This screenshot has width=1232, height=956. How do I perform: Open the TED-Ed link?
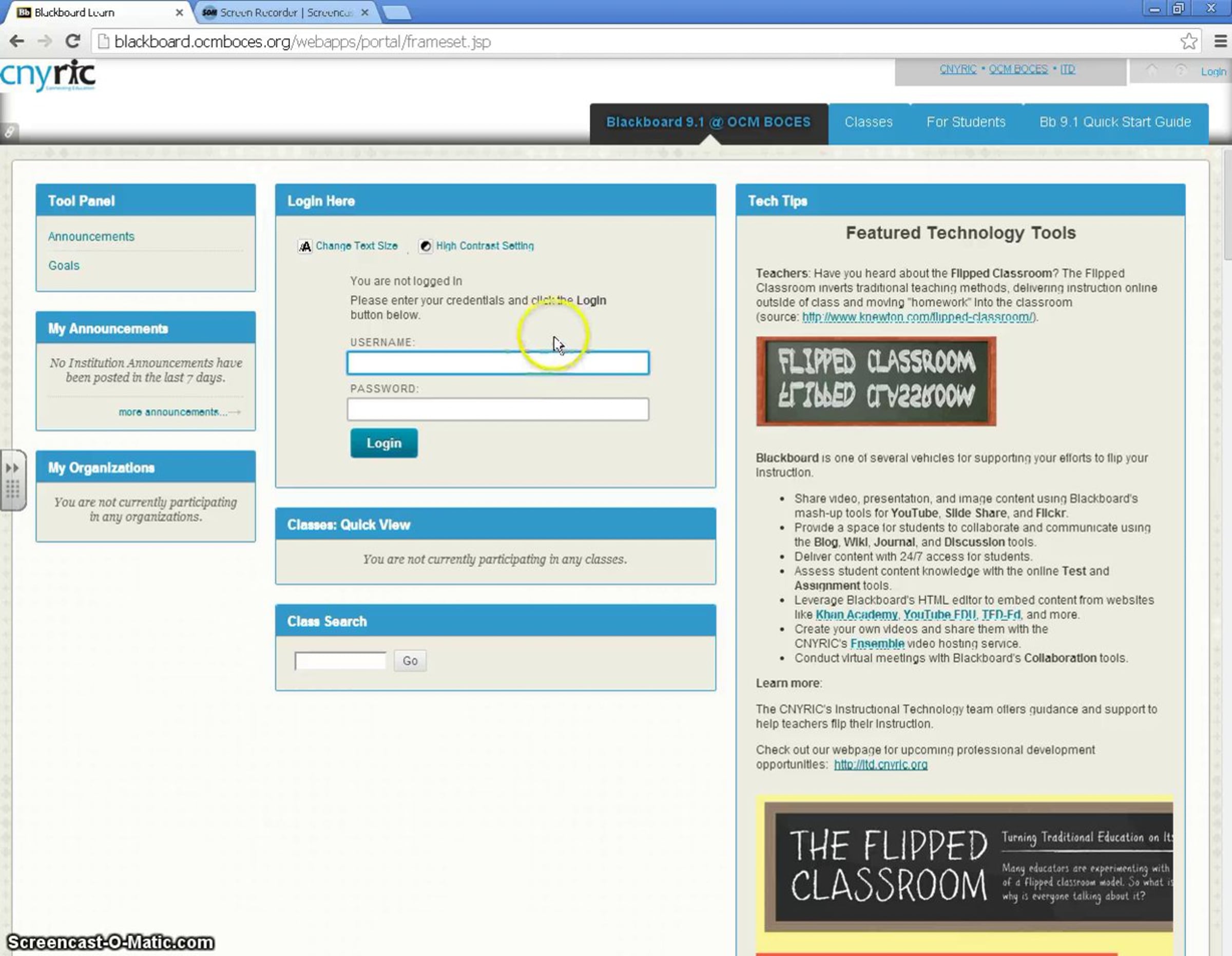[x=1000, y=615]
